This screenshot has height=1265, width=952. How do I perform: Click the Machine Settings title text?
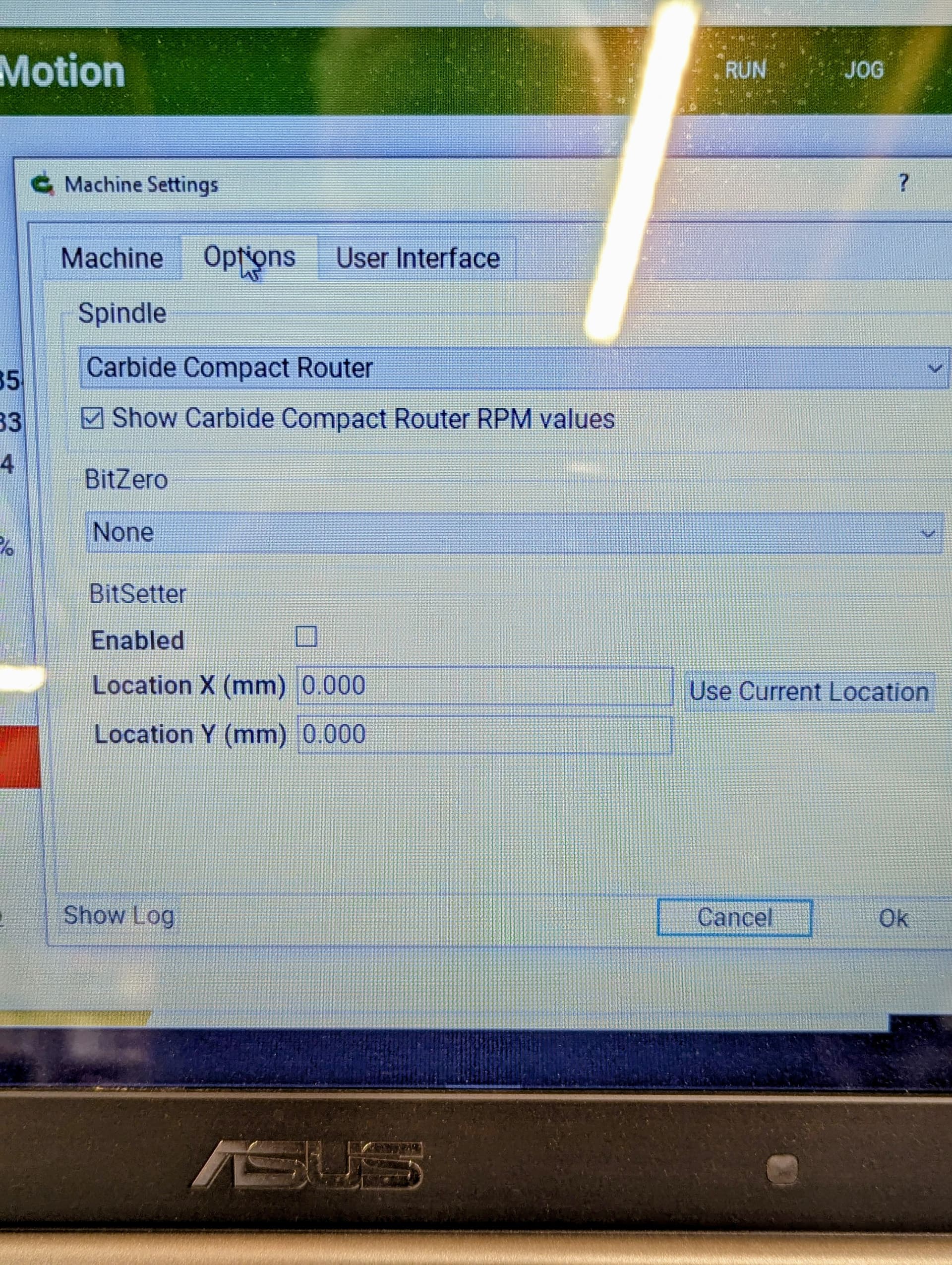141,185
